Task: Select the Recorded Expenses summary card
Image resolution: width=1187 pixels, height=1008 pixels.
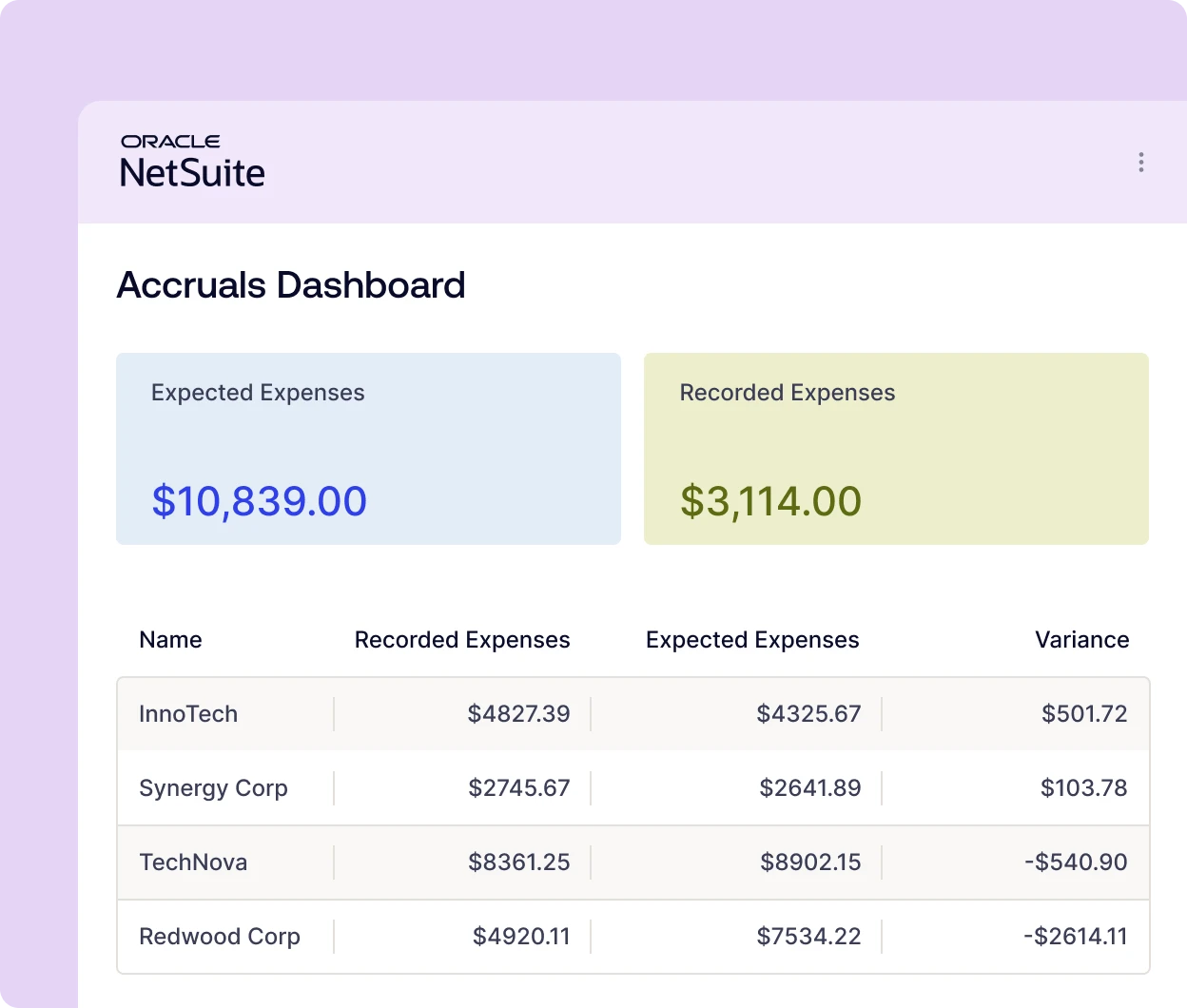Action: pos(895,448)
